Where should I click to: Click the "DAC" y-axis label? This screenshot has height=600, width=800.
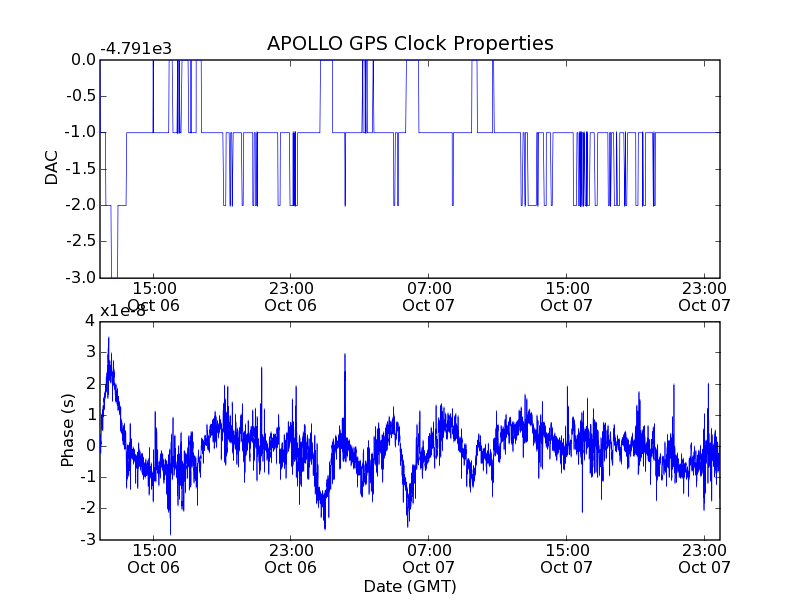52,168
